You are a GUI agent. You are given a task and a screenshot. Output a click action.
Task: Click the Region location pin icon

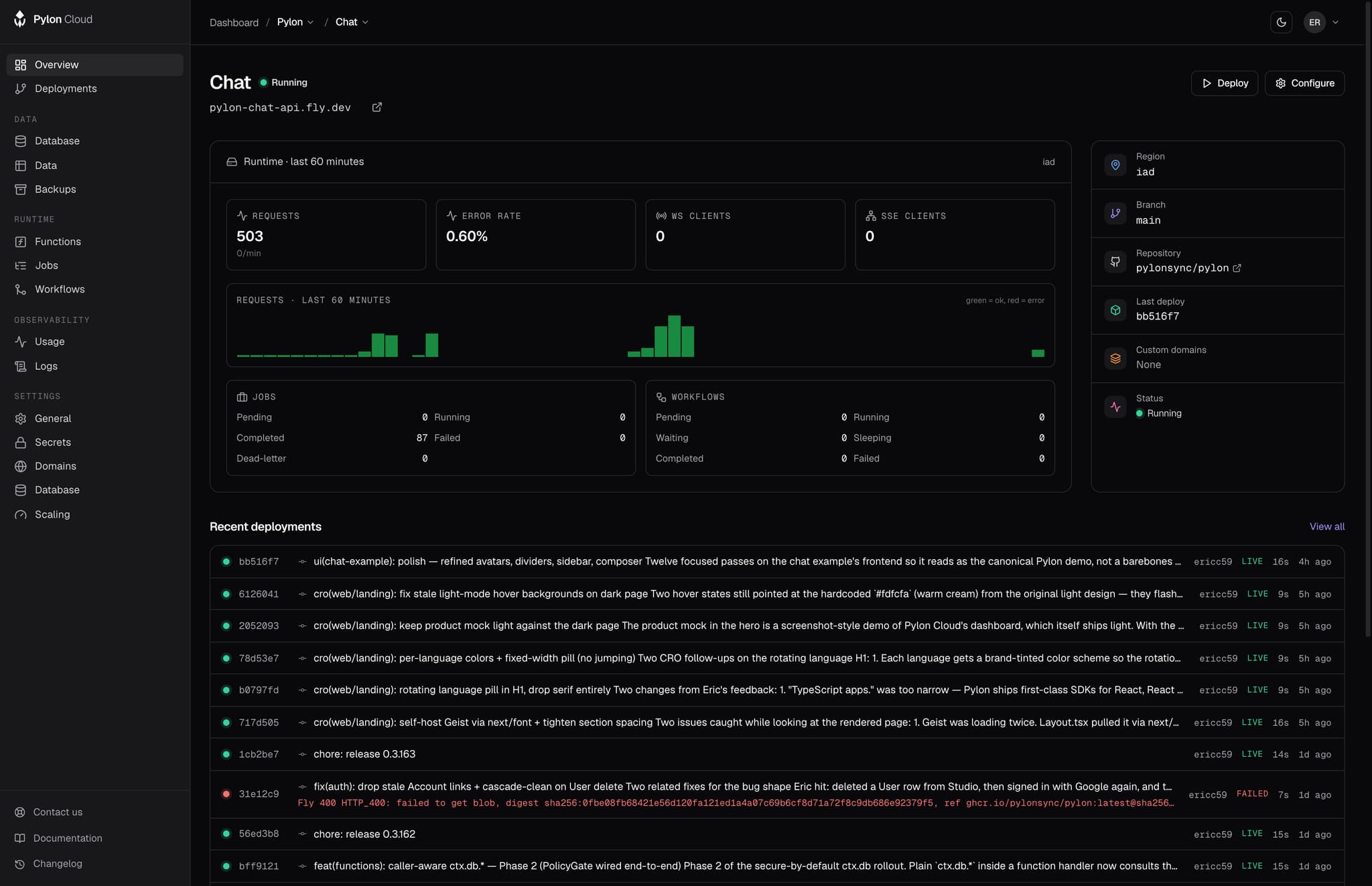point(1115,165)
